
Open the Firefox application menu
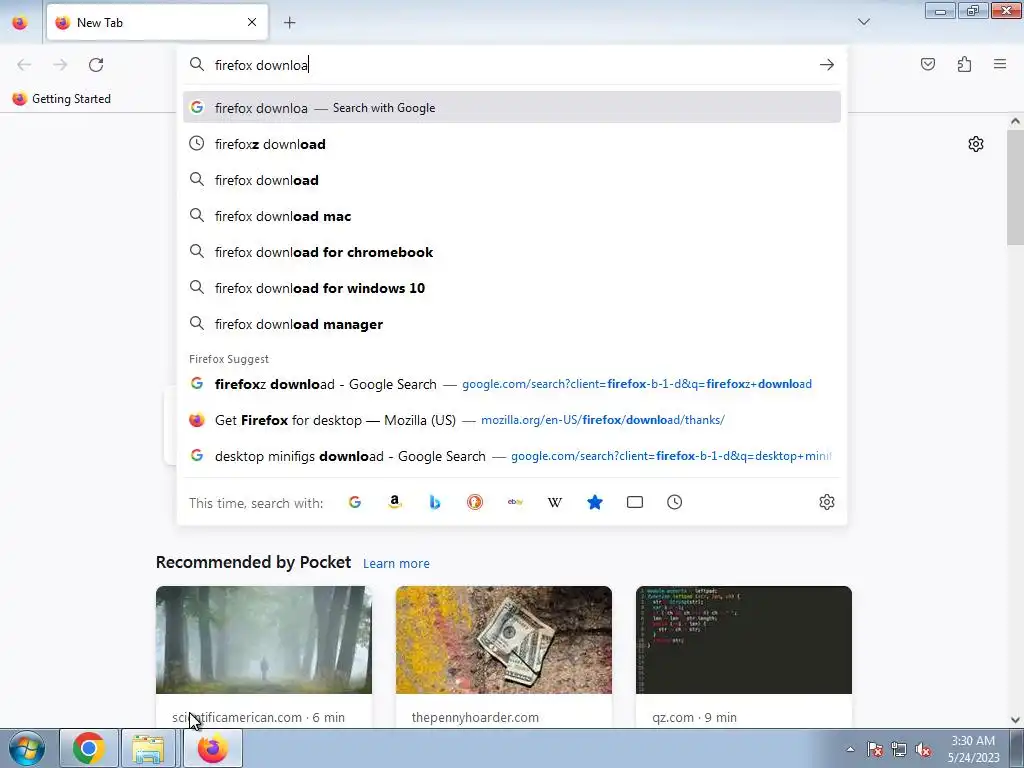(x=1000, y=64)
